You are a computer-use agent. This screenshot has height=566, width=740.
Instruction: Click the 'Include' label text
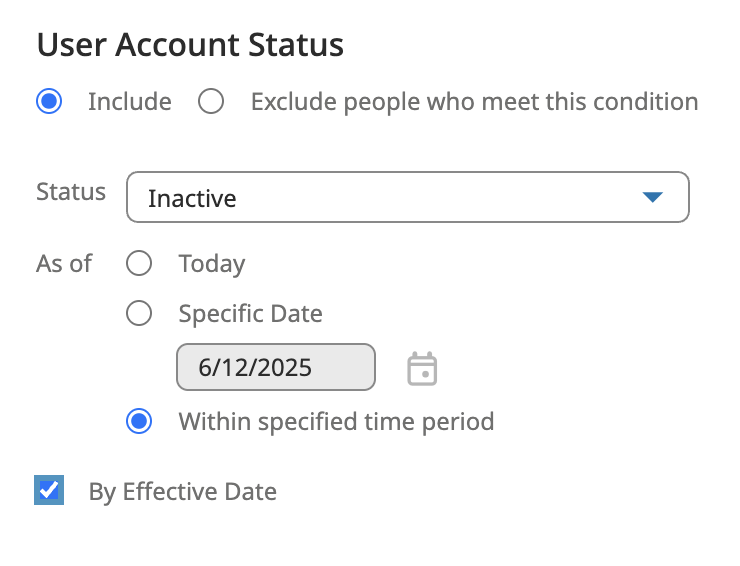point(129,102)
